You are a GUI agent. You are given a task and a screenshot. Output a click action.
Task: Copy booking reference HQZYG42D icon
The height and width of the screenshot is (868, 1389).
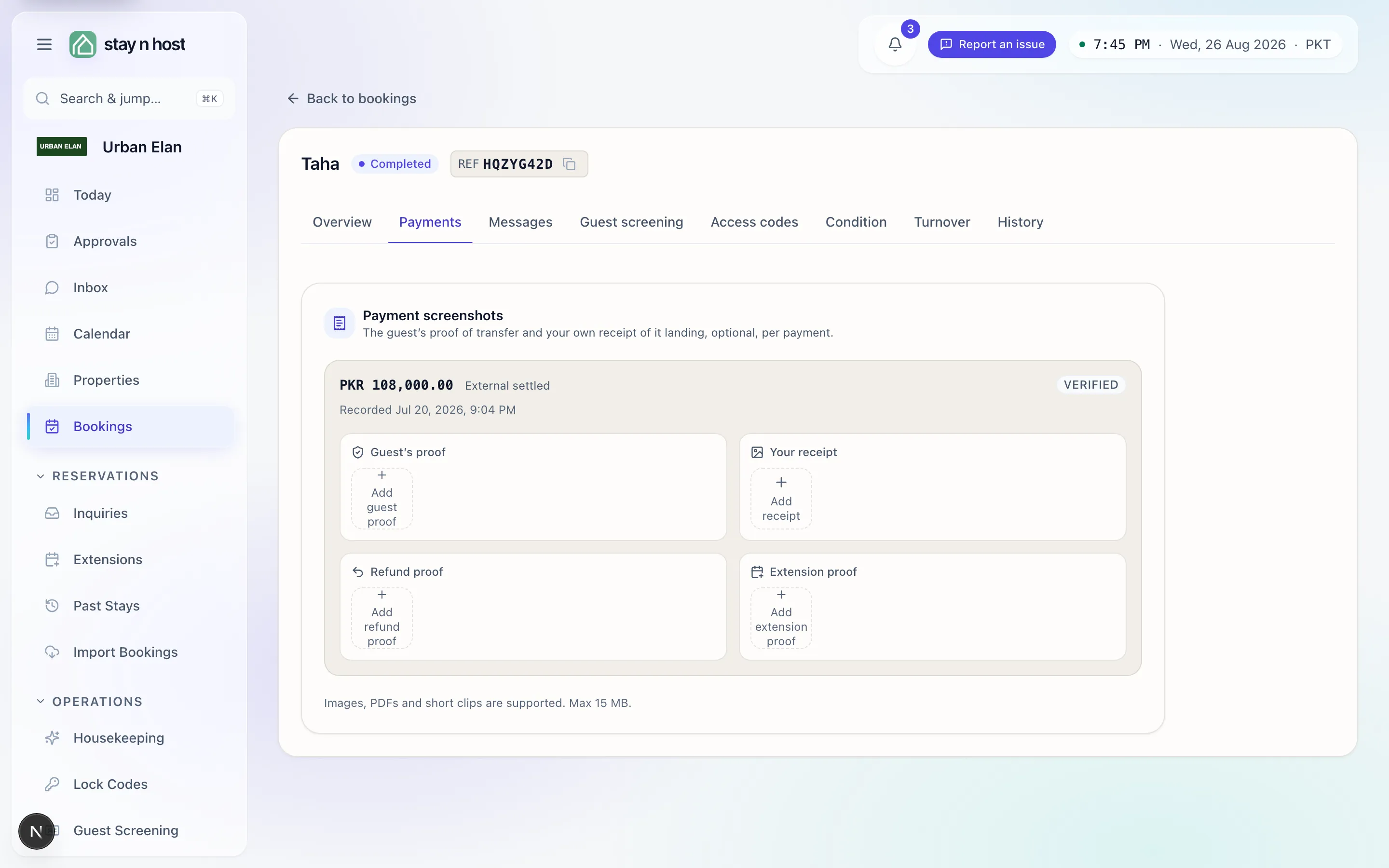[569, 164]
